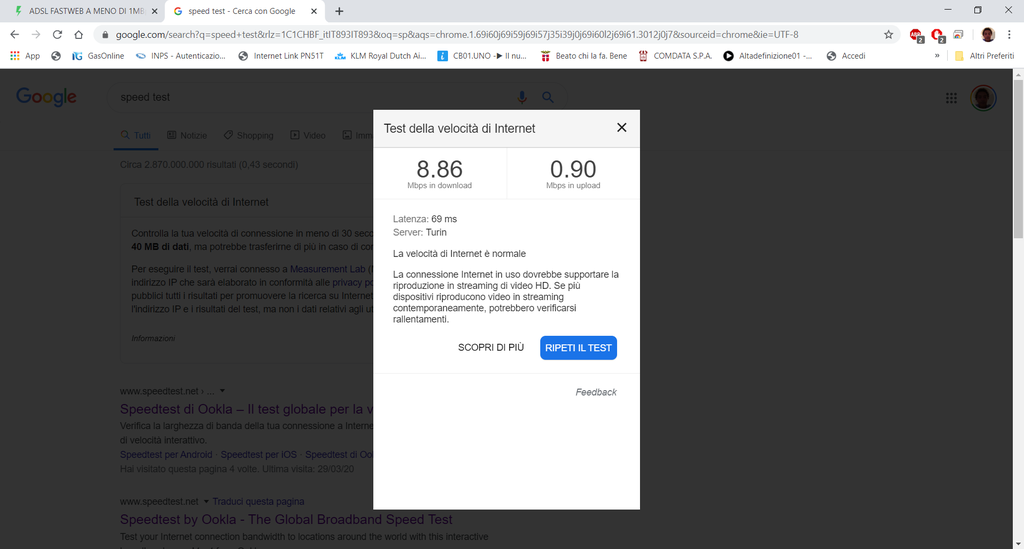
Task: Close the speed test Google tab
Action: [314, 11]
